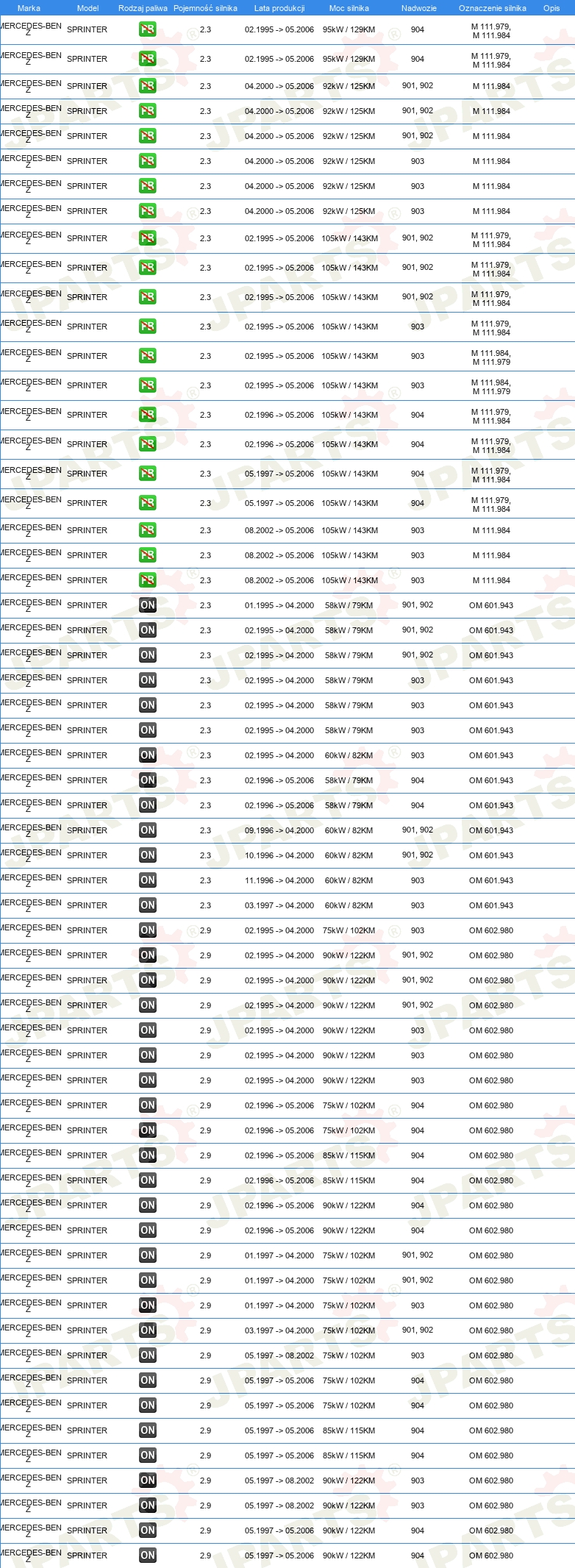Select the date cell 01.1995 -> 04.2000

pos(279,605)
